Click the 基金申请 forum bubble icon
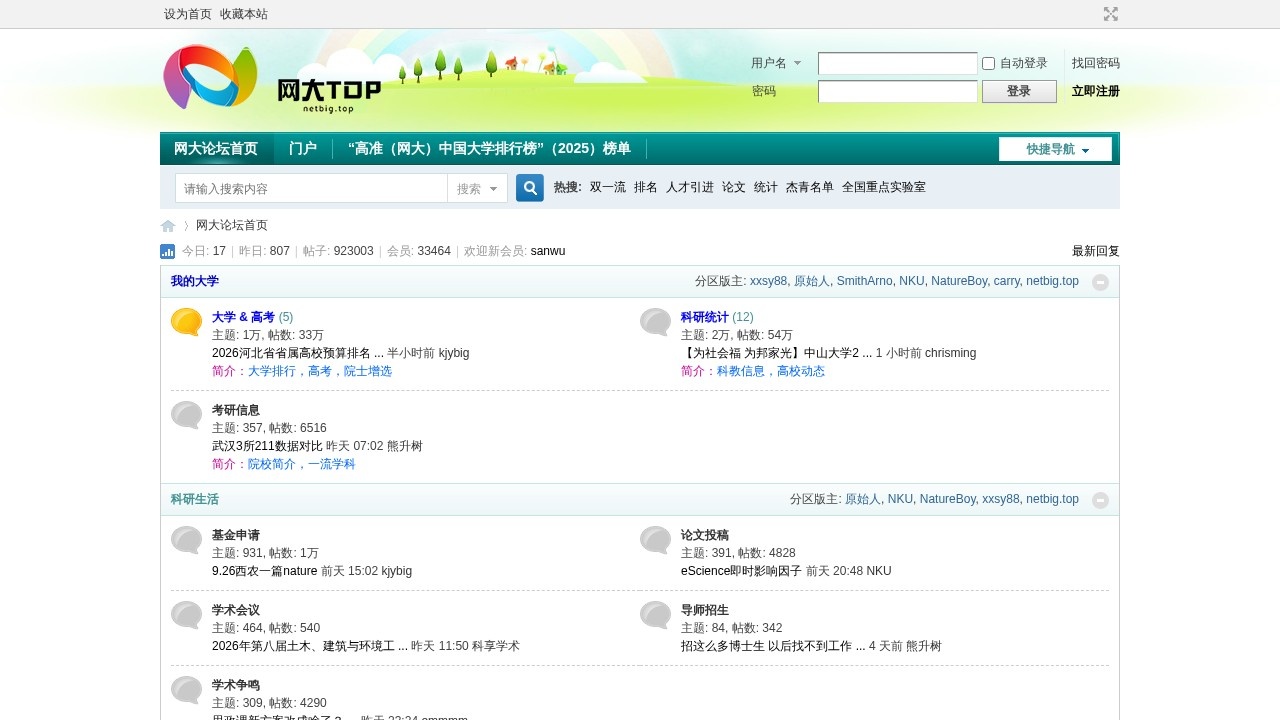Viewport: 1280px width, 720px height. 186,540
